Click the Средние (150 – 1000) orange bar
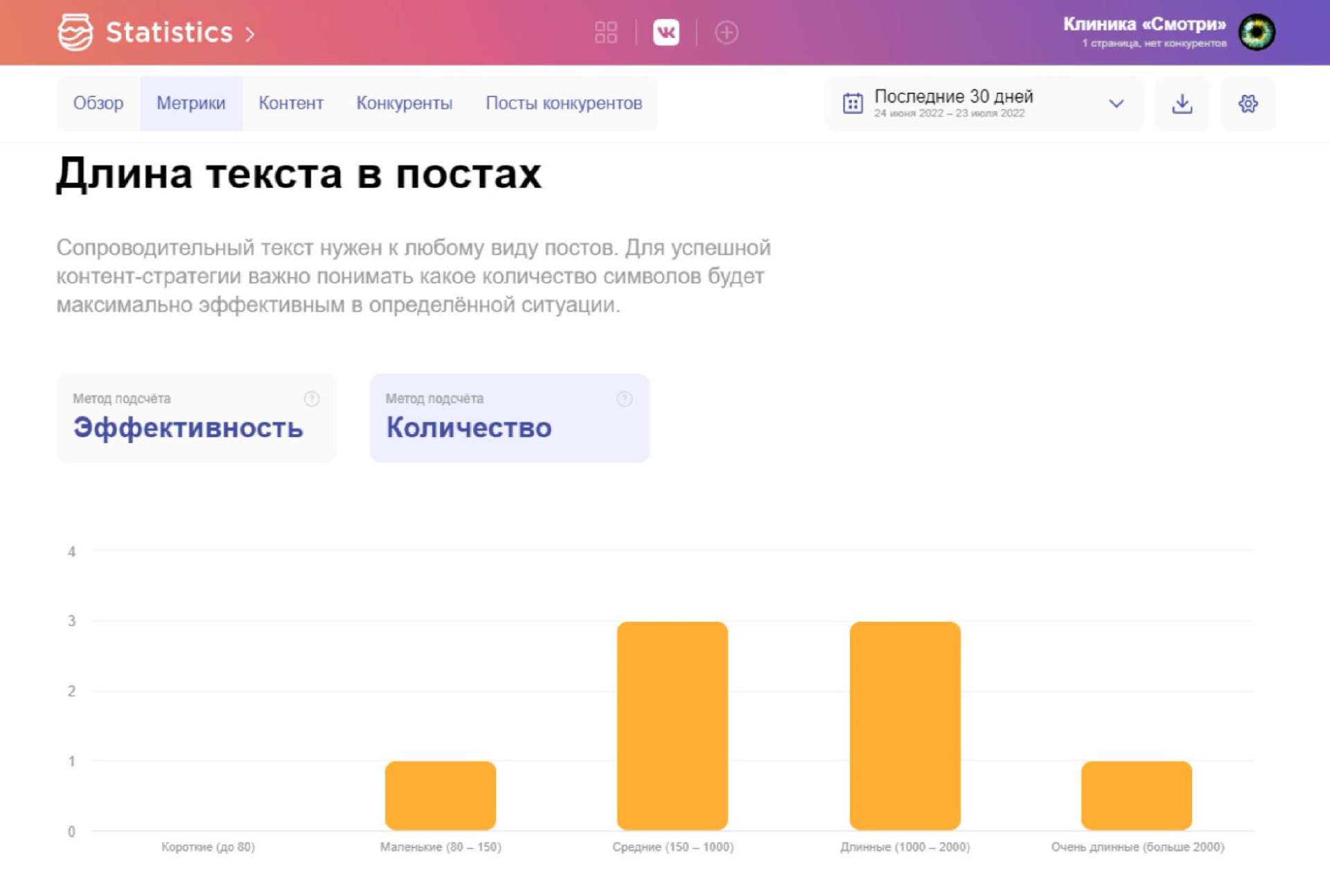 [672, 725]
